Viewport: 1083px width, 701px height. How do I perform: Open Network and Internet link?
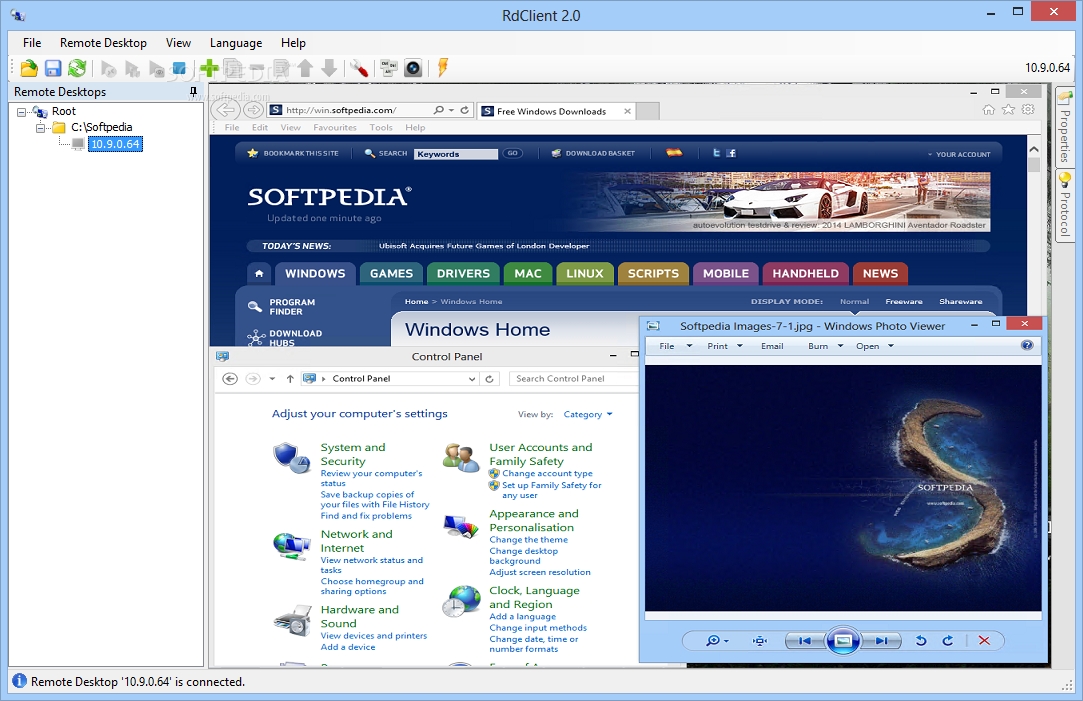(x=356, y=541)
